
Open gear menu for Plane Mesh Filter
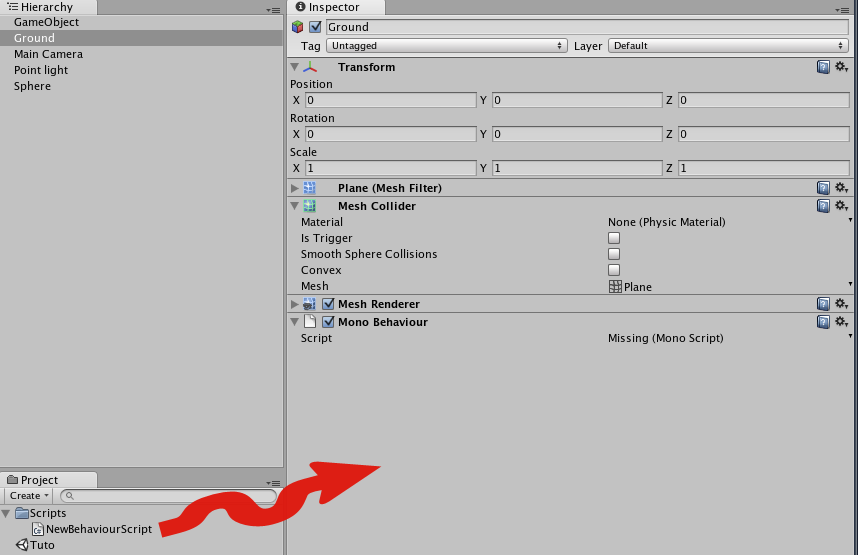(841, 188)
